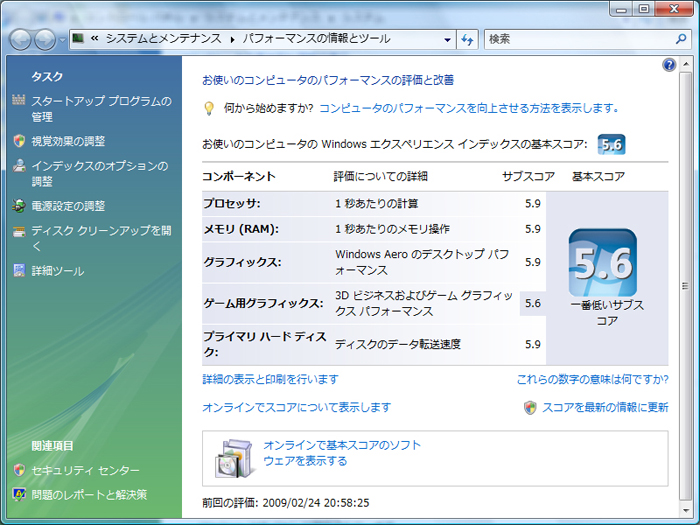
Task: Open the blue help question mark icon
Action: (x=669, y=65)
